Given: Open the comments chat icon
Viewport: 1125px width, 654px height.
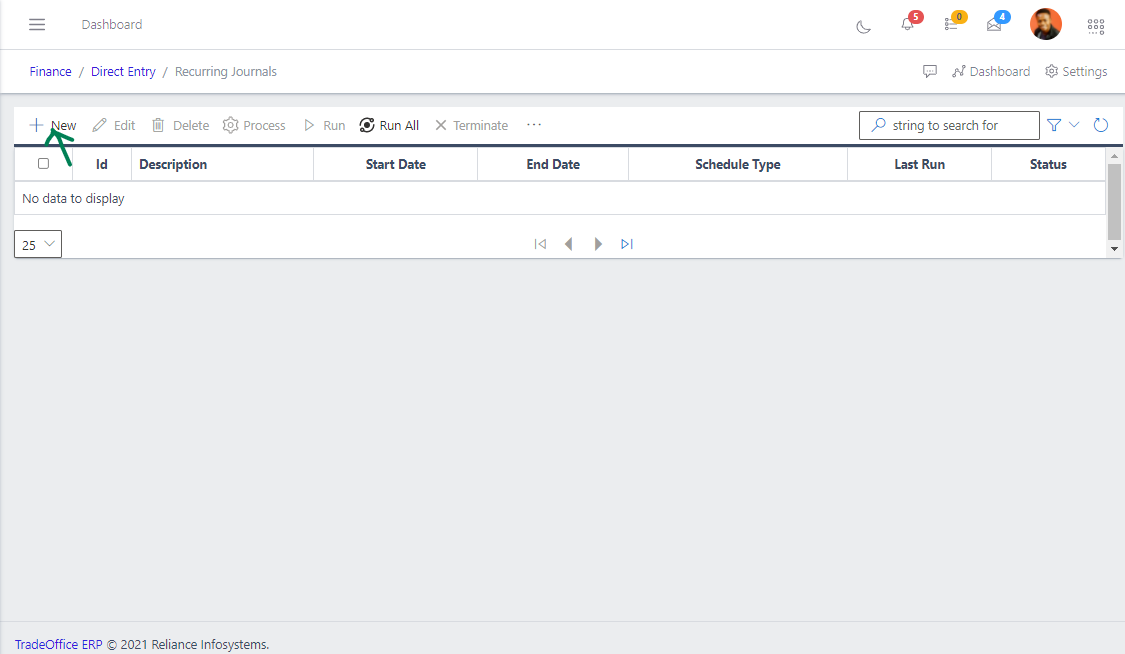Looking at the screenshot, I should coord(930,72).
